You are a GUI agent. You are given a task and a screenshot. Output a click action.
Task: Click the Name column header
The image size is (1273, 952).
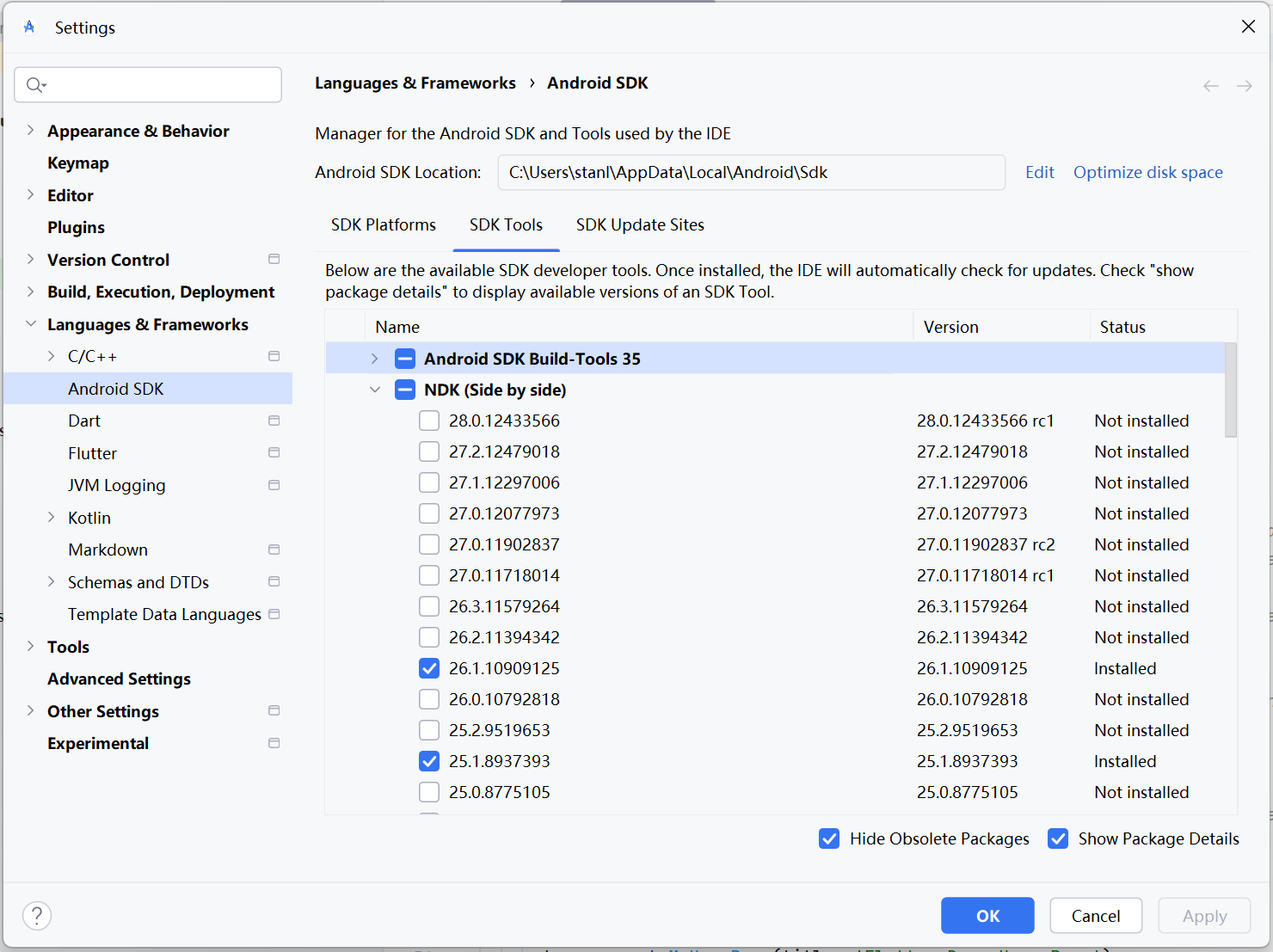639,327
